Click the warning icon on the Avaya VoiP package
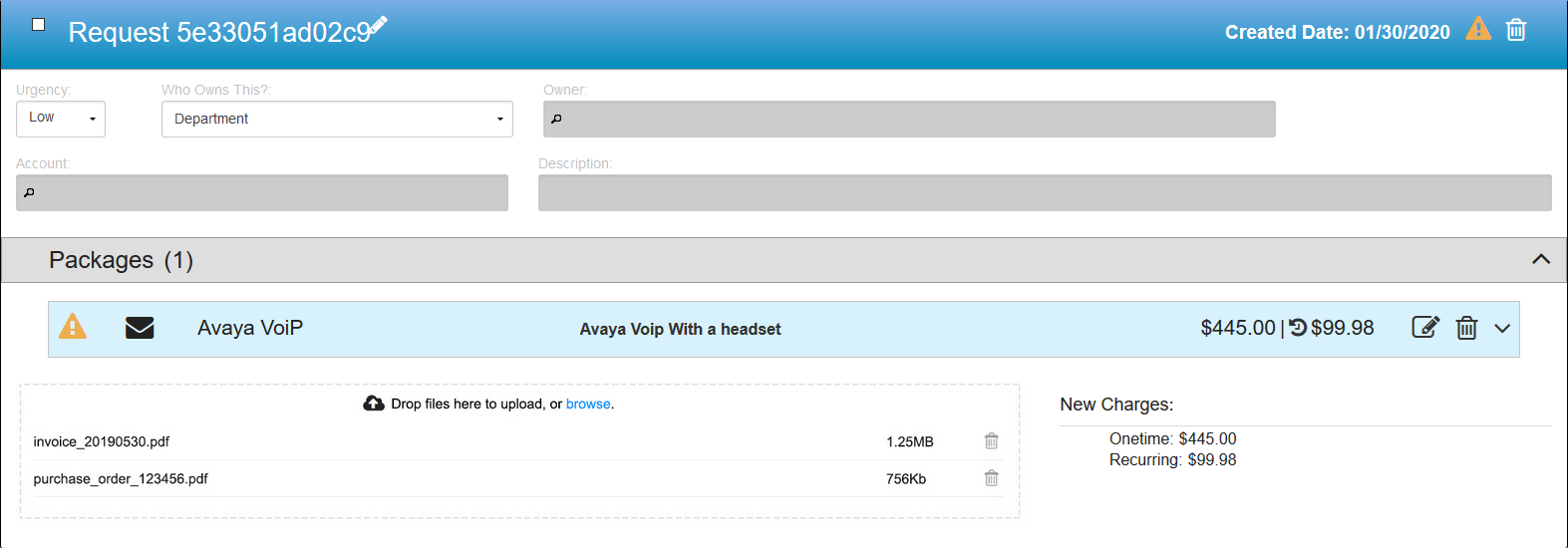1568x548 pixels. (73, 327)
